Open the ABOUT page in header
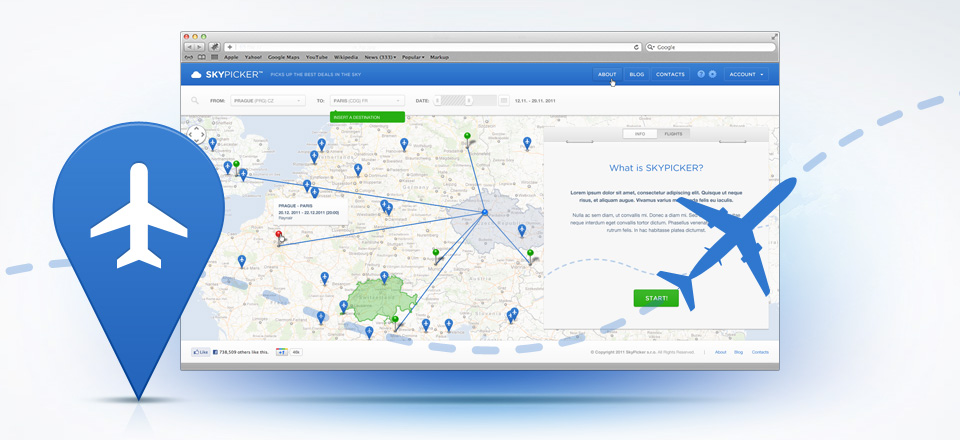 click(x=607, y=74)
